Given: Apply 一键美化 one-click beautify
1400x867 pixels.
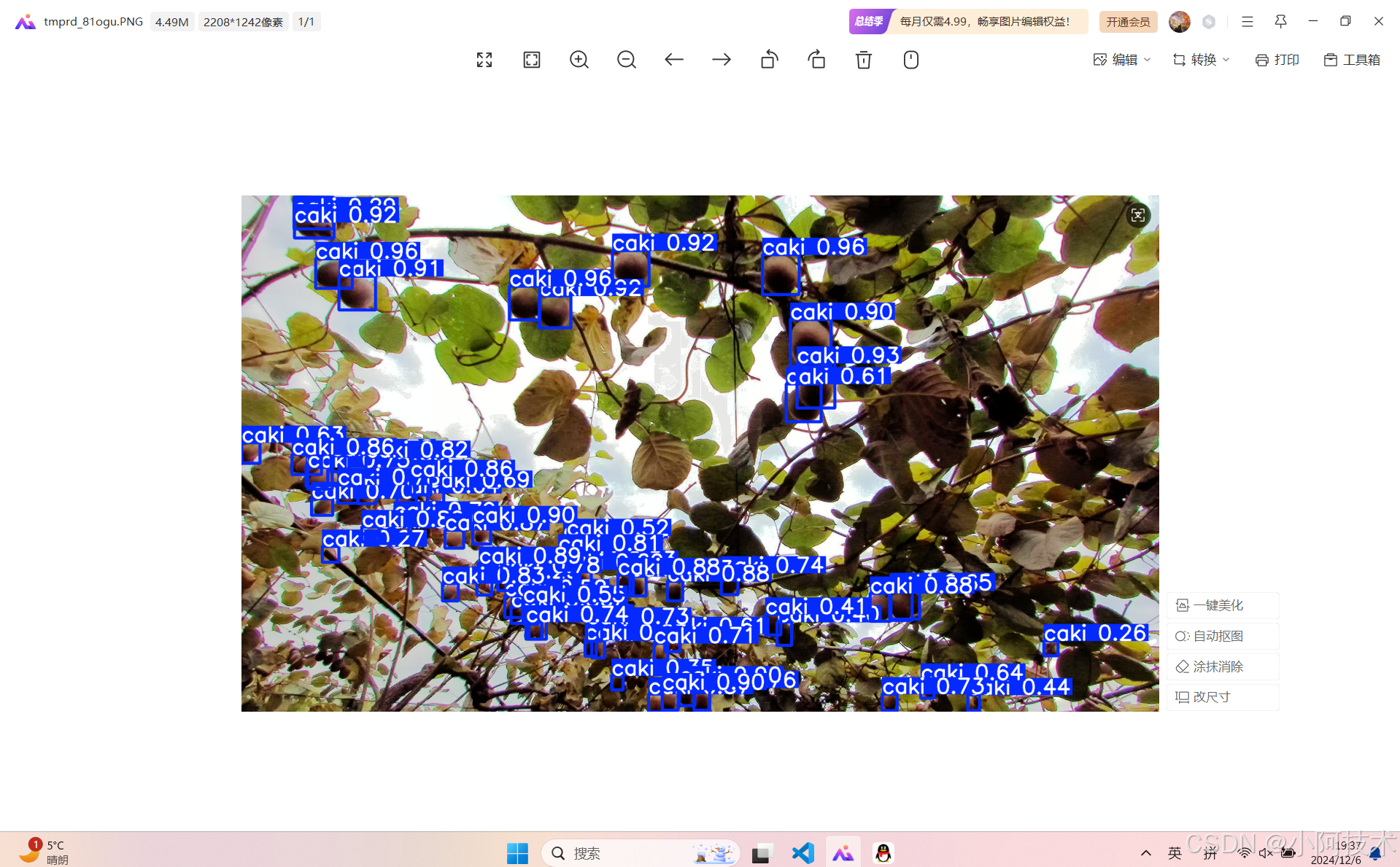Looking at the screenshot, I should (1223, 605).
